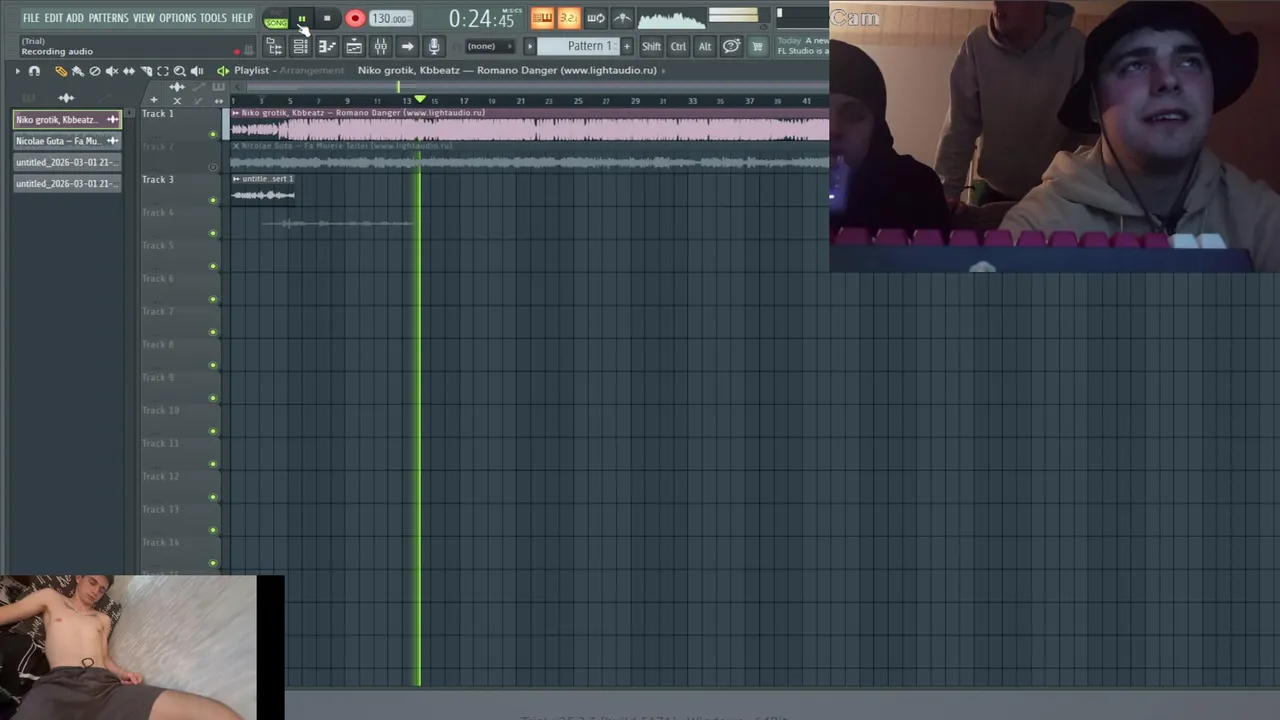The height and width of the screenshot is (720, 1280).
Task: Add new pattern with plus button
Action: (x=627, y=46)
